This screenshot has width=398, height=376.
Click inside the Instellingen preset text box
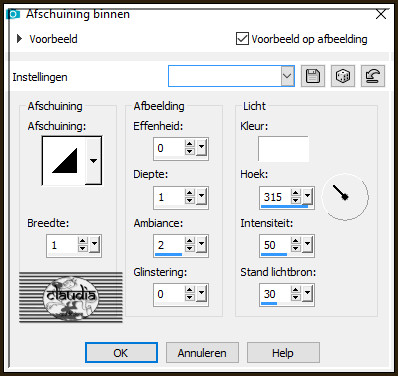pyautogui.click(x=225, y=76)
